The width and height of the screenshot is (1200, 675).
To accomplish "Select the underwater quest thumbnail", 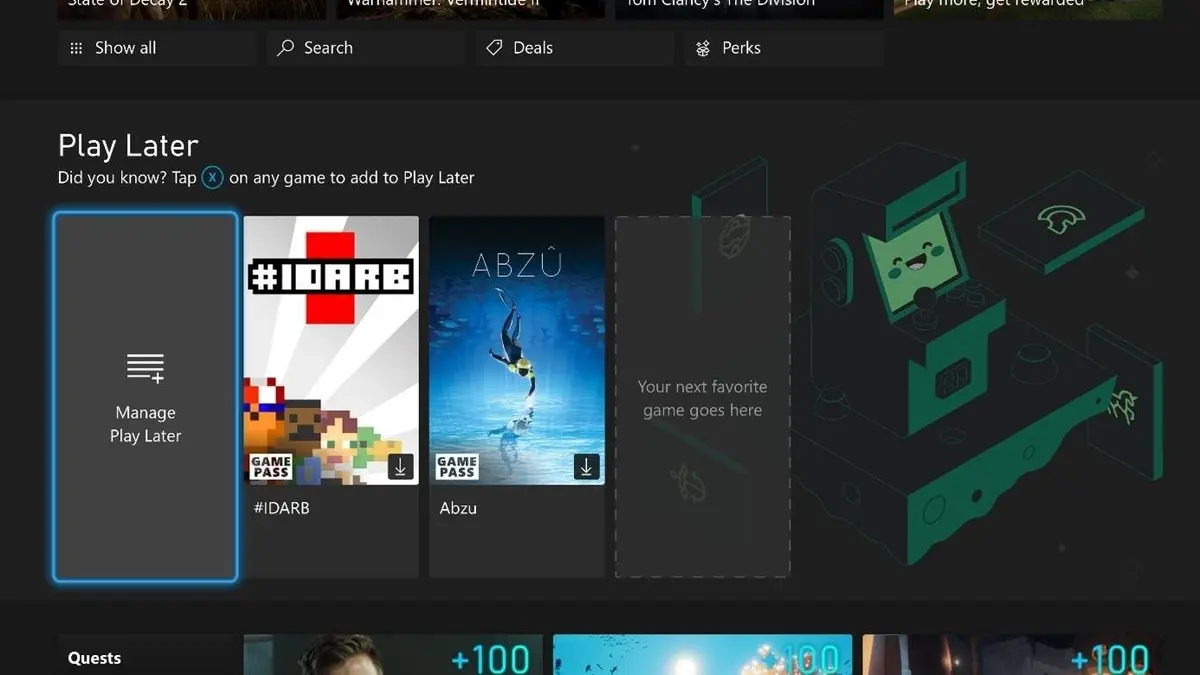I will (702, 655).
